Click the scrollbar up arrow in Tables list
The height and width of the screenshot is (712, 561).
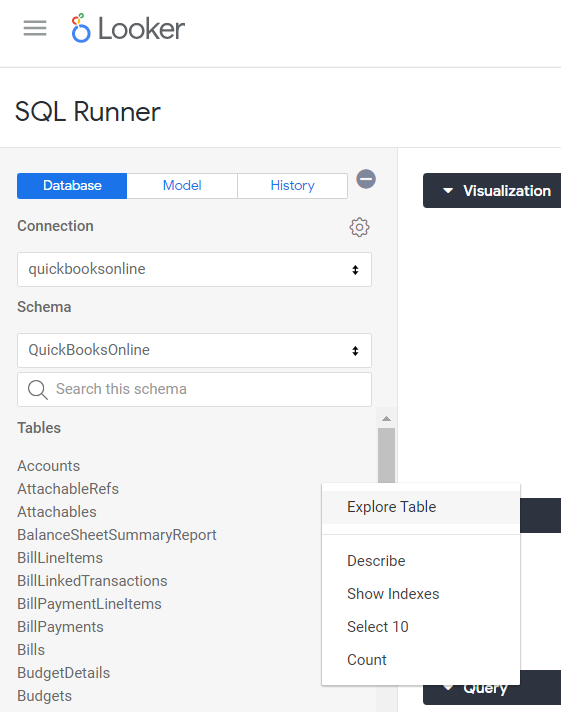click(386, 419)
